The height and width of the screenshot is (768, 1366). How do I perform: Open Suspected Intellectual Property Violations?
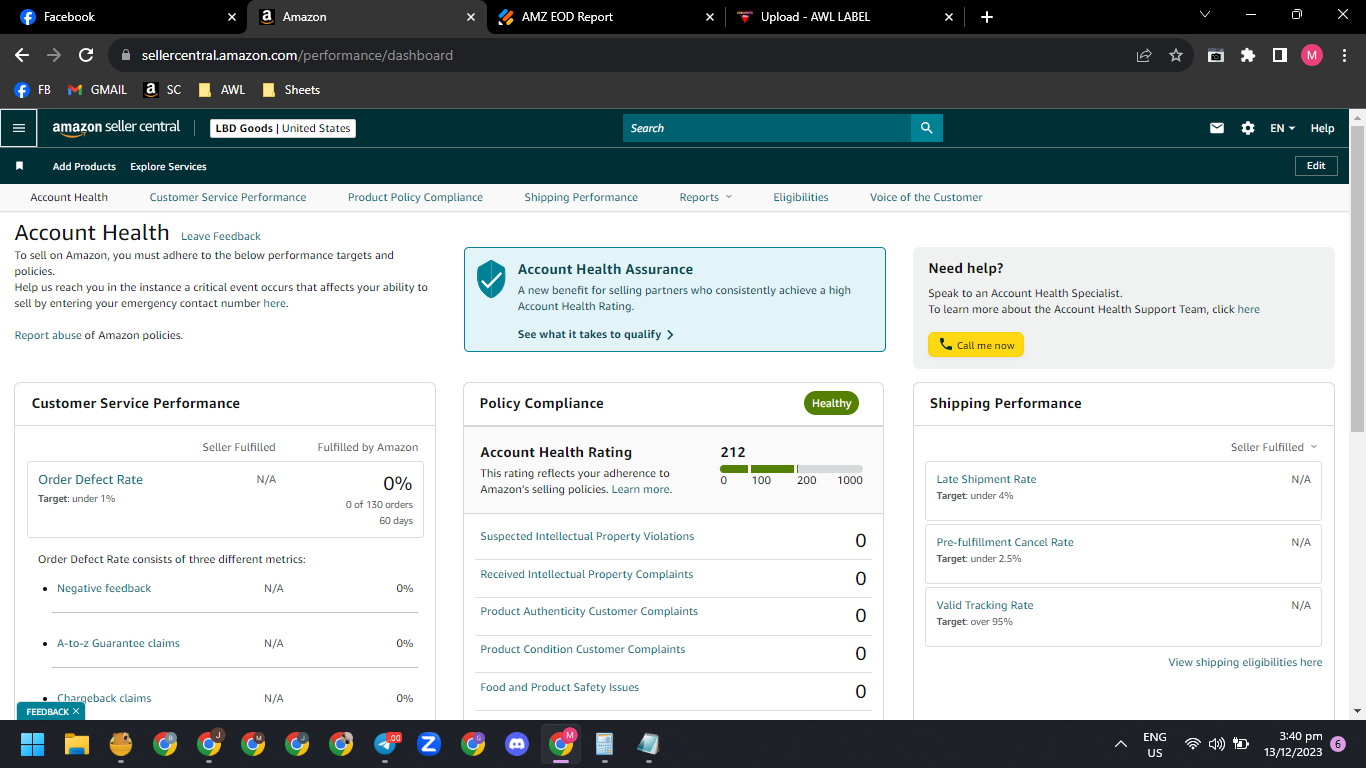pos(587,536)
